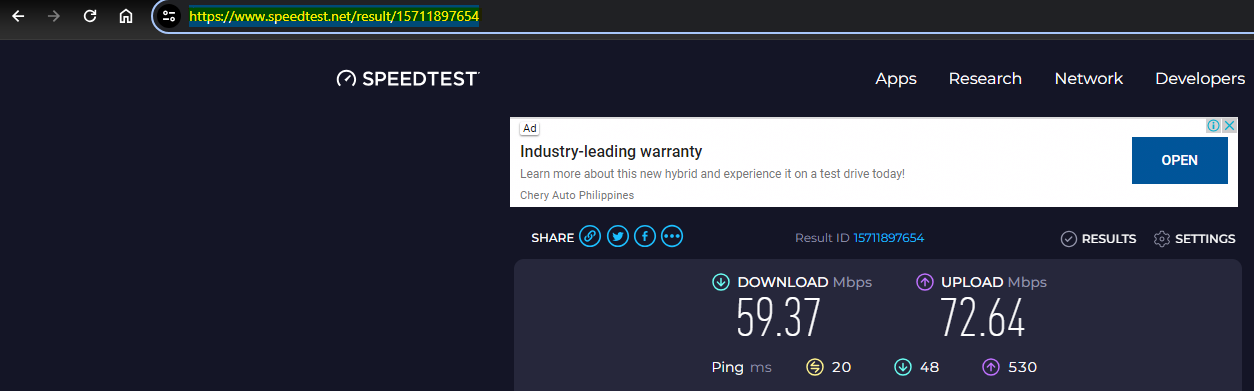Viewport: 1254px width, 391px height.
Task: Click the Chery Auto Philippines advertiser text
Action: (577, 195)
